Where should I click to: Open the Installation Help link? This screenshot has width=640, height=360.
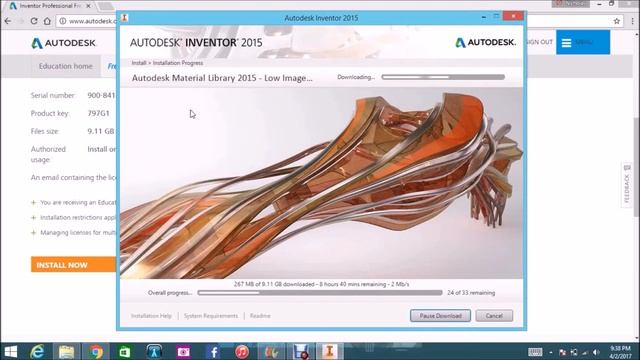tap(151, 316)
